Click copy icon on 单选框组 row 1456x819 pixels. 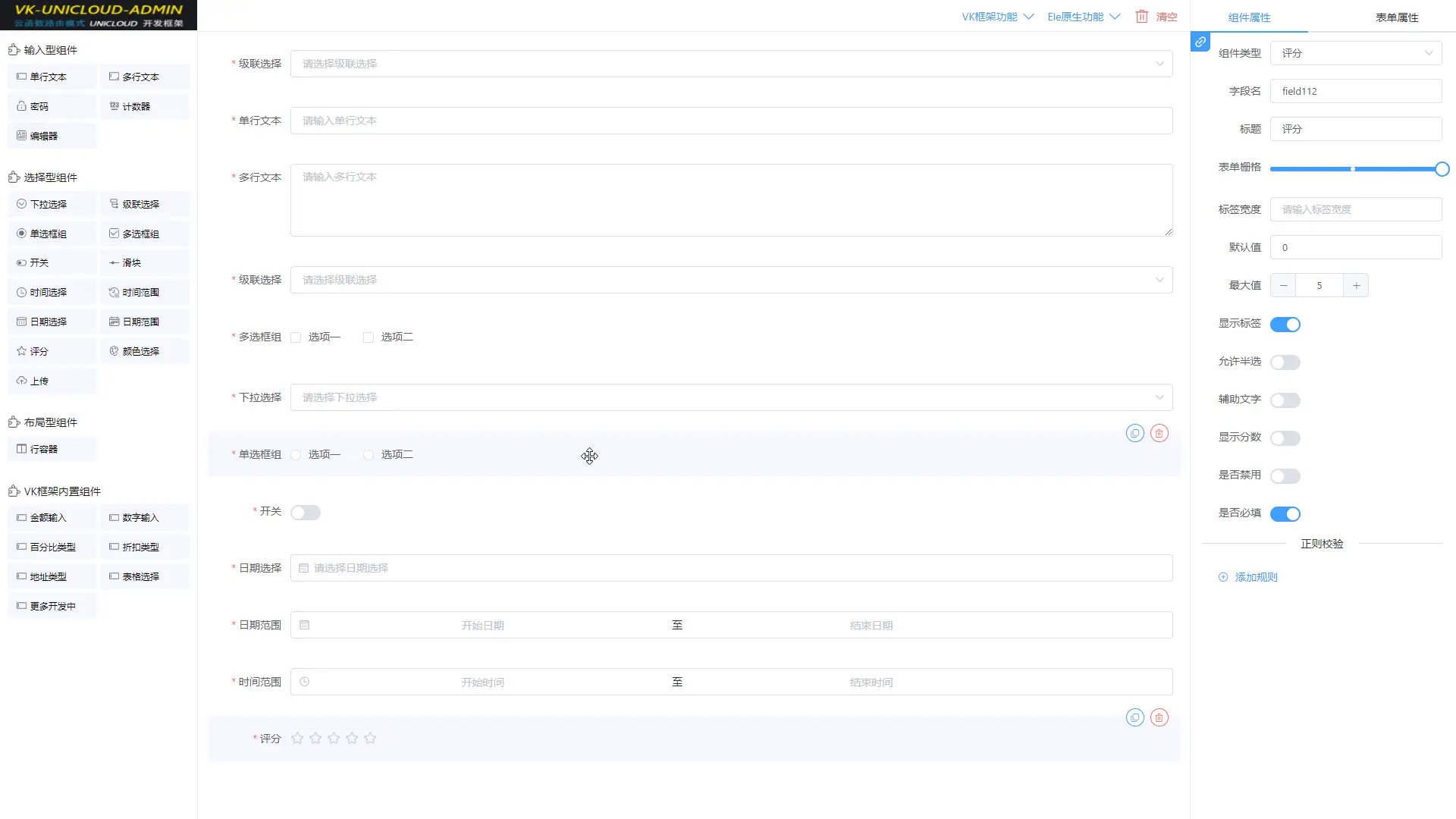[1134, 433]
